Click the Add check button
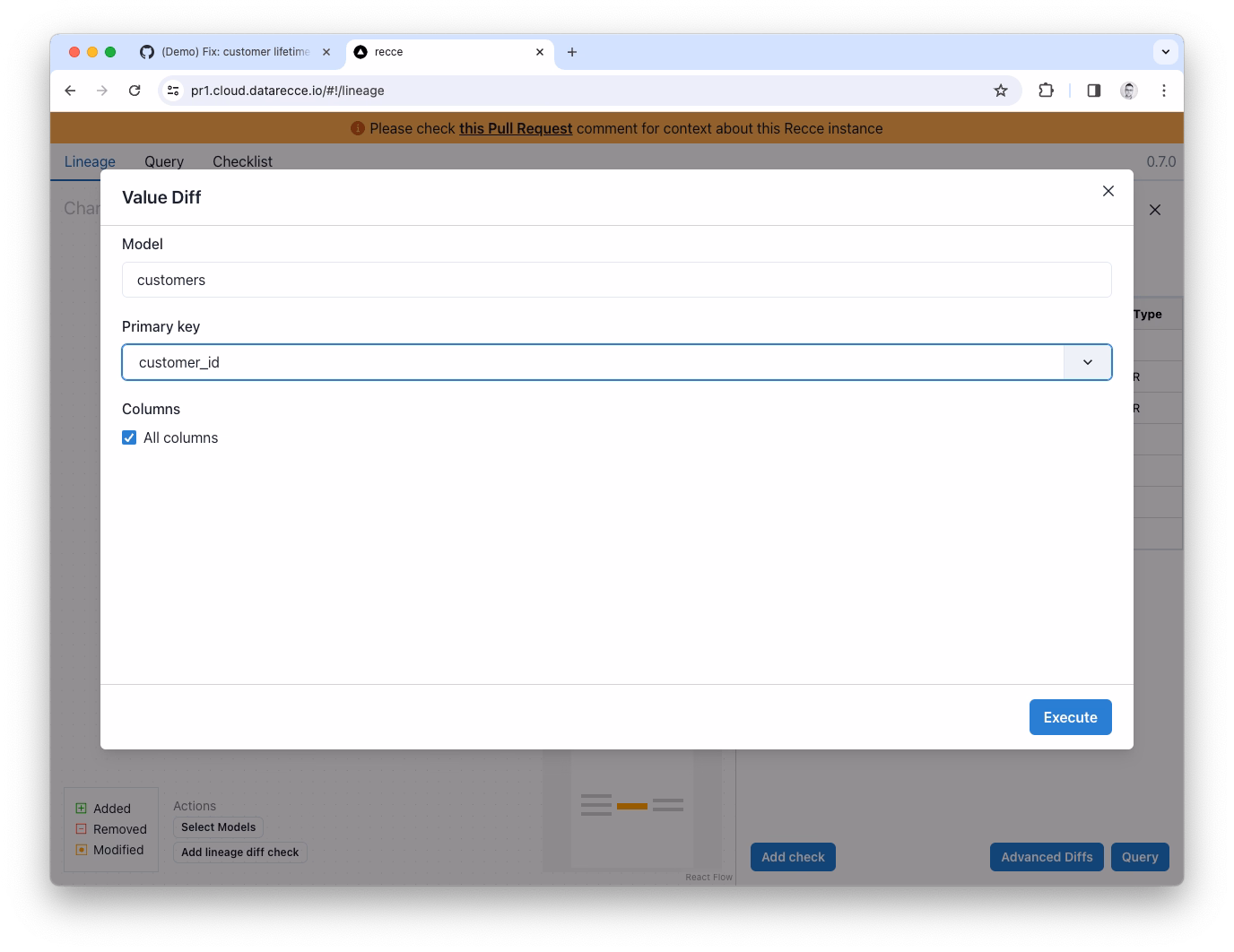This screenshot has height=952, width=1234. tap(793, 857)
